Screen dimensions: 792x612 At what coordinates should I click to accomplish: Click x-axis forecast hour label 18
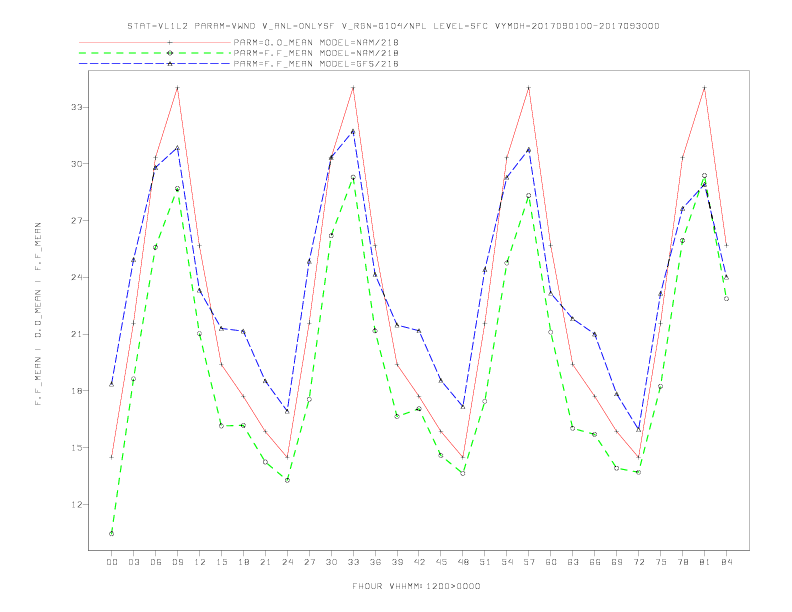click(x=243, y=562)
